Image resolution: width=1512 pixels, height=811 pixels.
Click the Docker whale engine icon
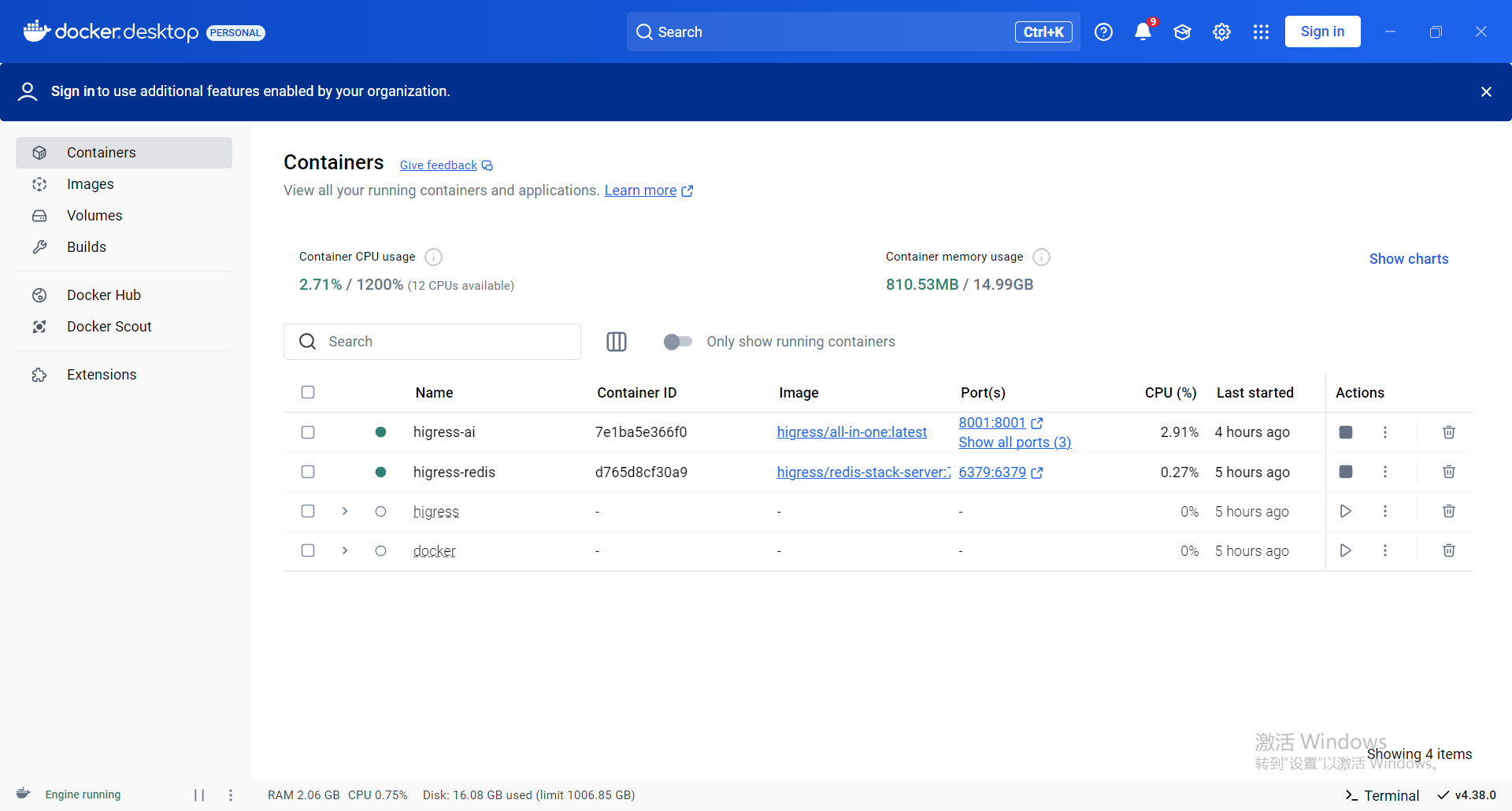[24, 794]
